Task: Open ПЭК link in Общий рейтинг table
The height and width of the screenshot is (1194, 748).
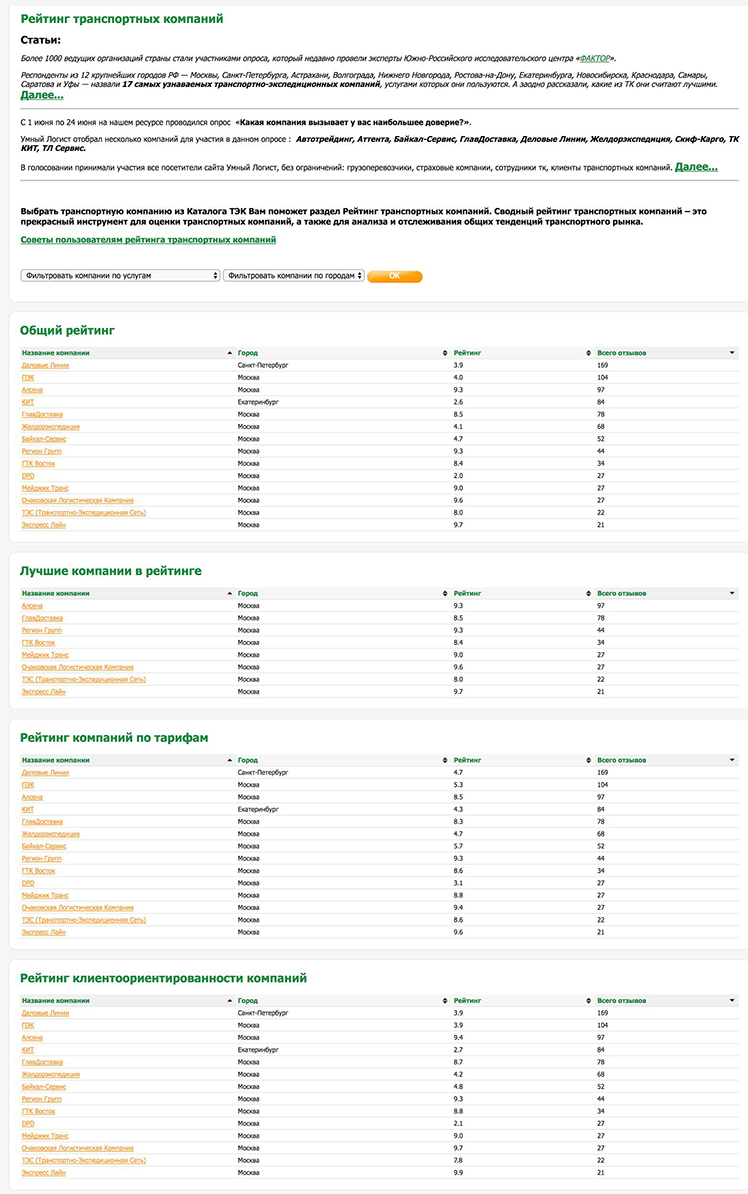Action: pos(28,378)
